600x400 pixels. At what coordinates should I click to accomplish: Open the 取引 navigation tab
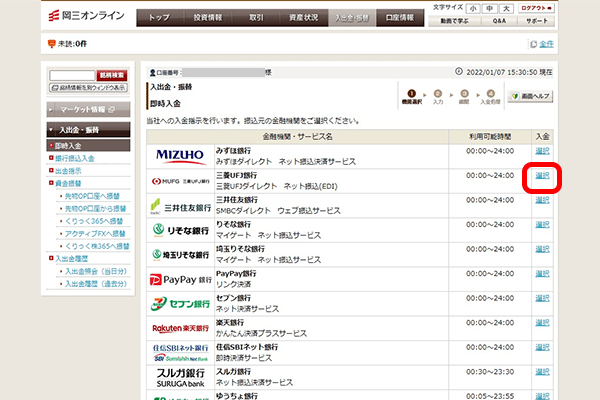256,18
